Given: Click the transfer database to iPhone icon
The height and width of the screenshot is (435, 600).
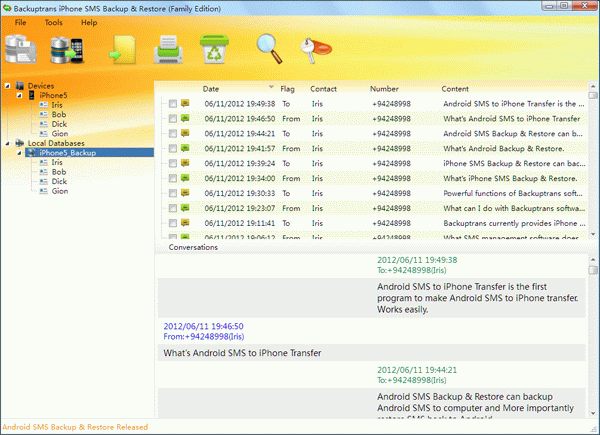Looking at the screenshot, I should [x=67, y=50].
